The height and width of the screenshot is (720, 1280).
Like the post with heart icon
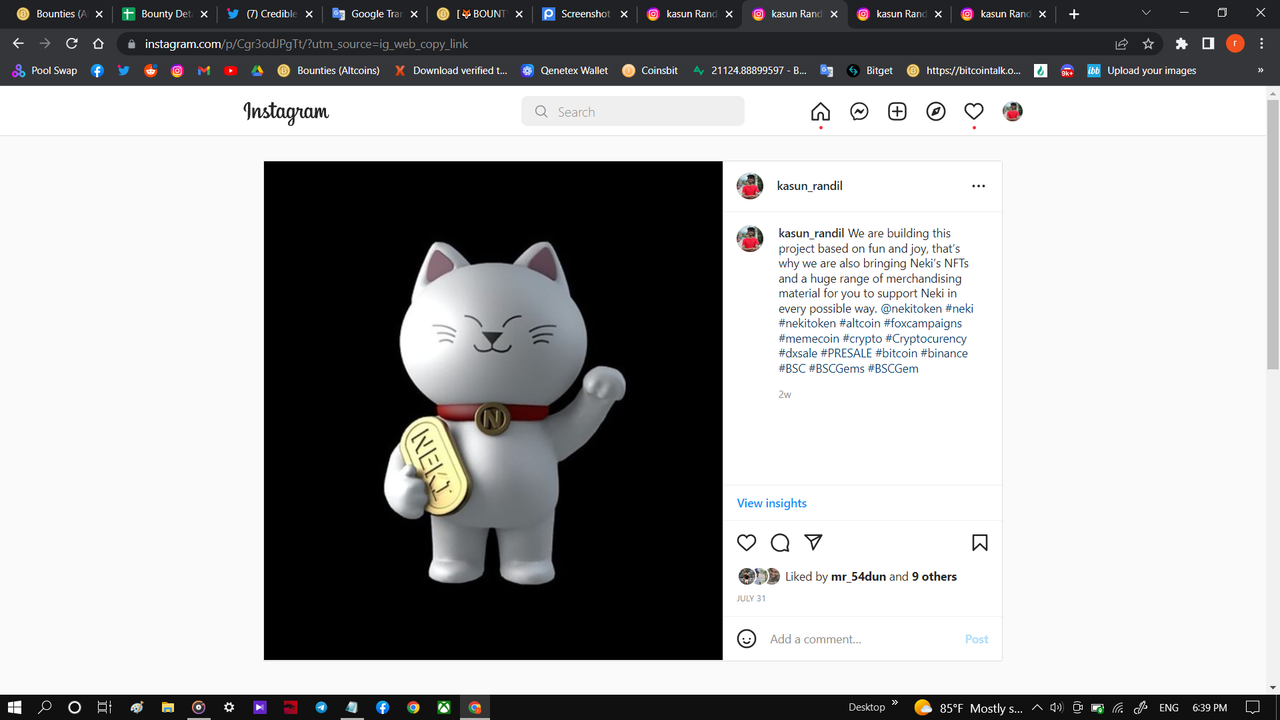point(747,542)
